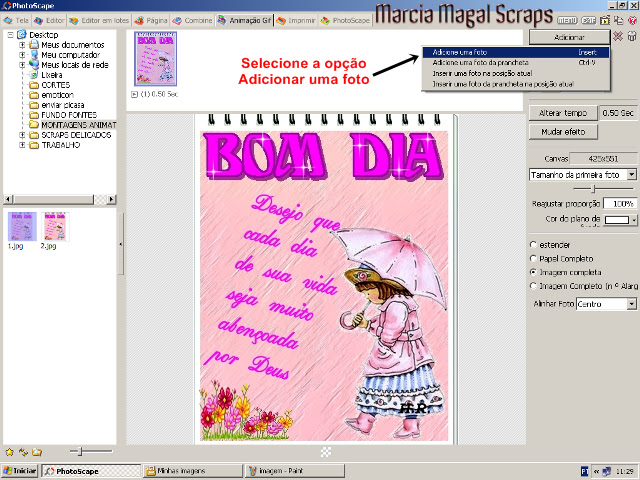Choose Adicione uma foto da prancheta
This screenshot has width=640, height=480.
[x=516, y=63]
